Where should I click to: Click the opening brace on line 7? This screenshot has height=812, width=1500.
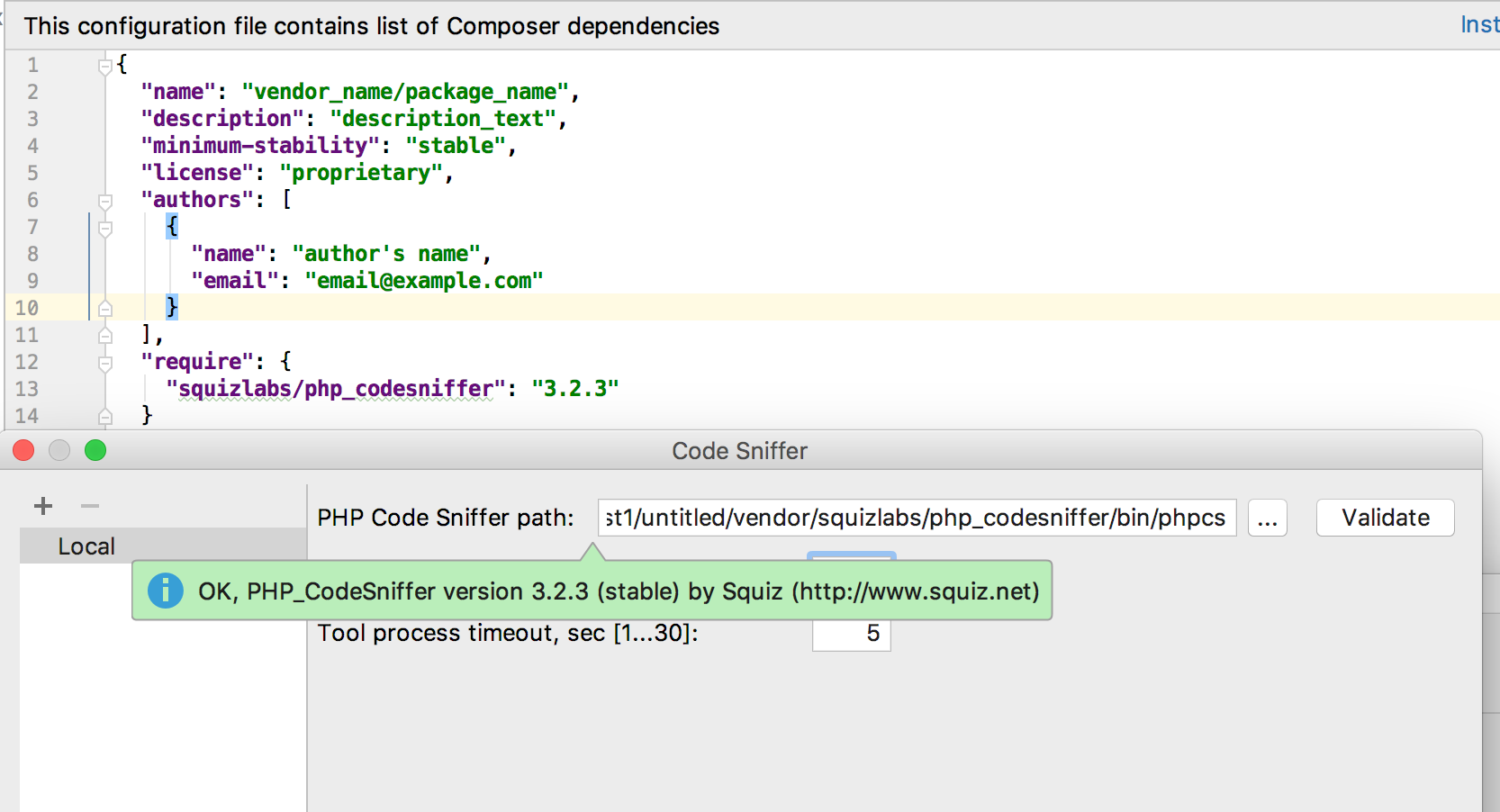click(x=172, y=226)
